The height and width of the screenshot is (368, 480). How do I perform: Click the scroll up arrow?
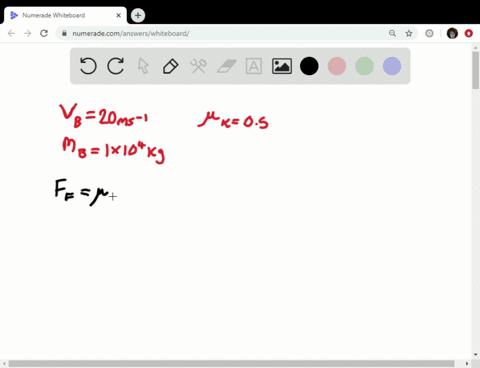coord(476,48)
